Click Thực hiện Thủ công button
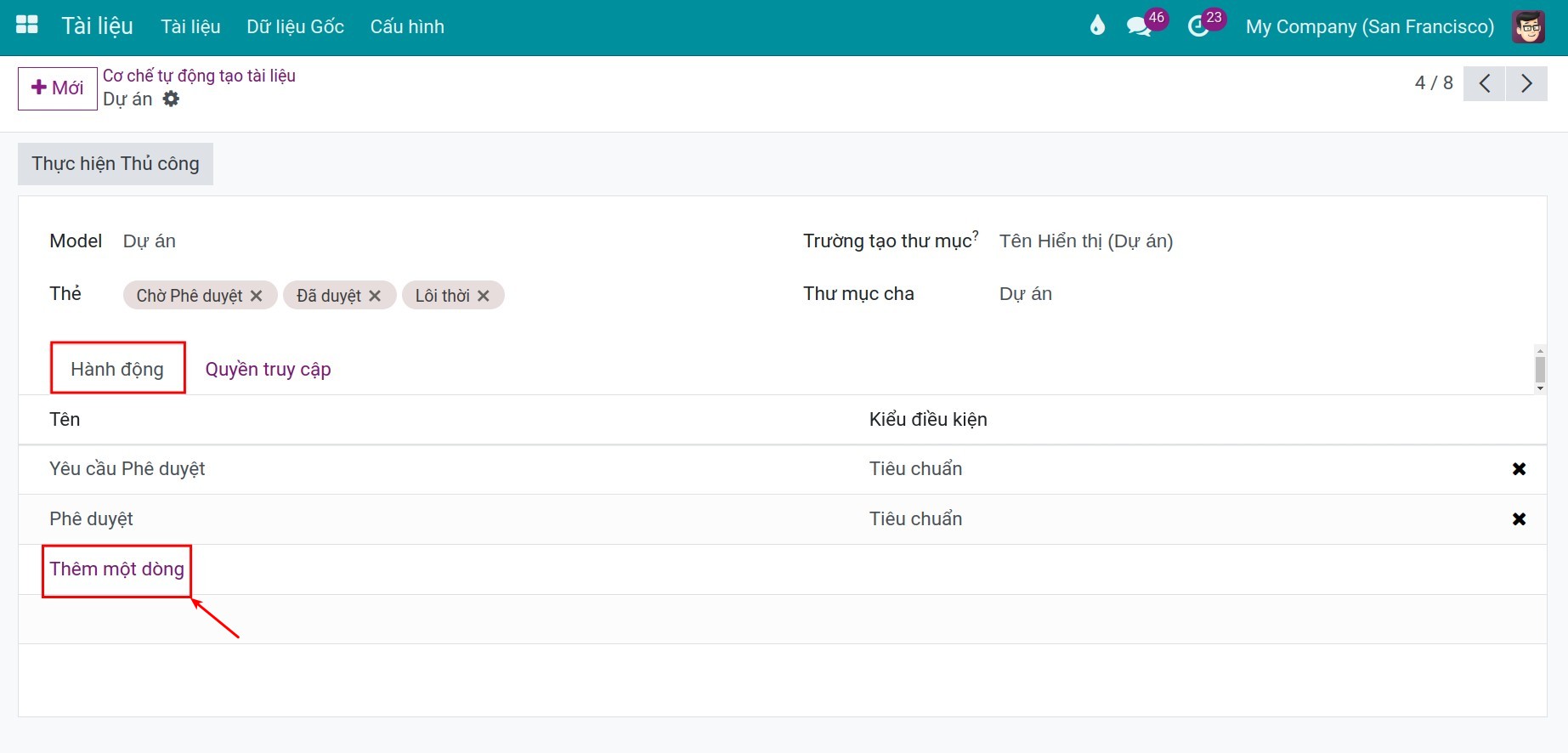 [x=116, y=164]
